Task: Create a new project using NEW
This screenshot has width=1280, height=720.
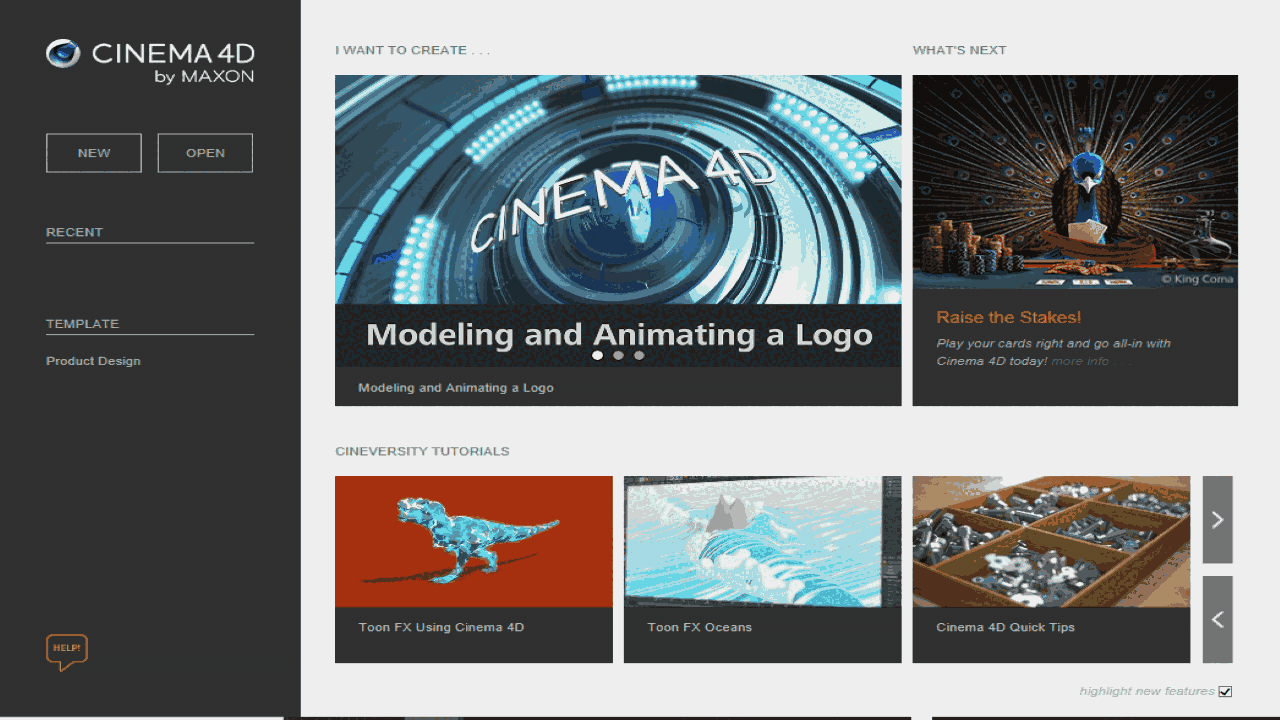Action: (93, 152)
